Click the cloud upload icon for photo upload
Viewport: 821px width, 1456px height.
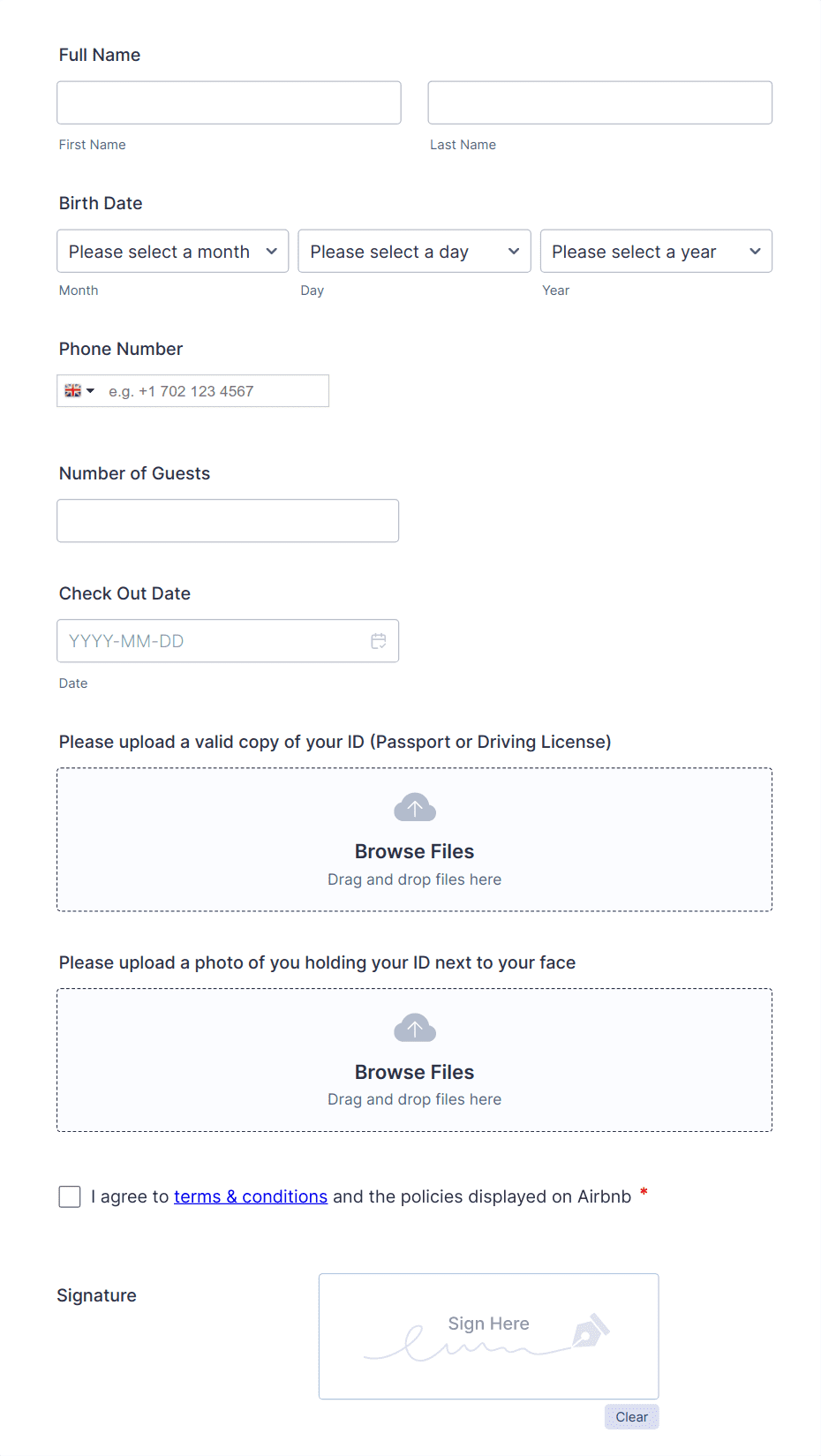click(414, 1027)
